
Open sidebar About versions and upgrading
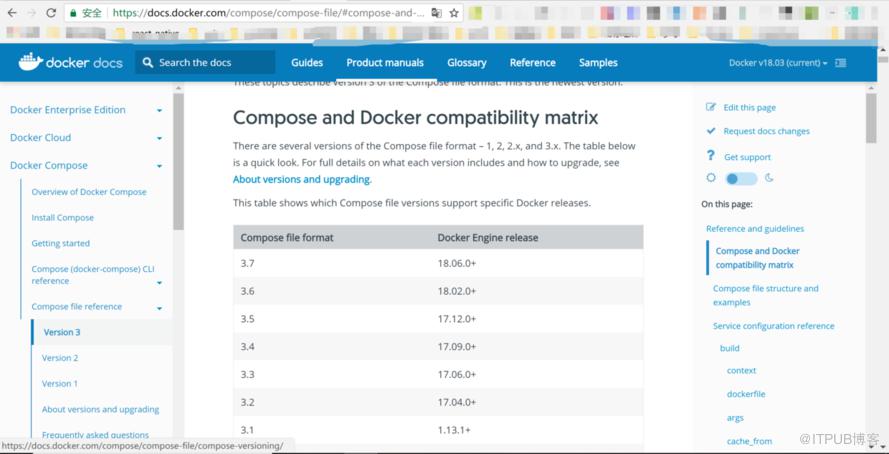pos(100,409)
